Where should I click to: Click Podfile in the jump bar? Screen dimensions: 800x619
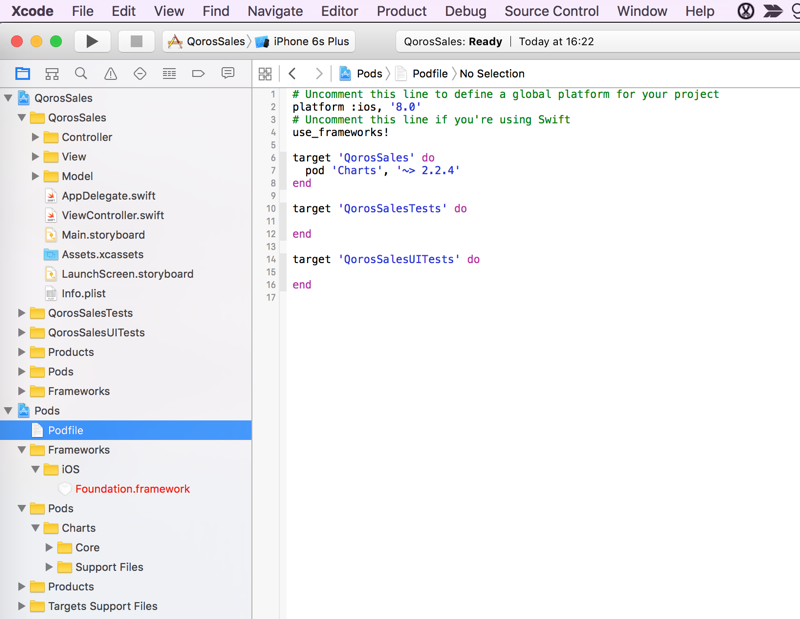coord(430,73)
